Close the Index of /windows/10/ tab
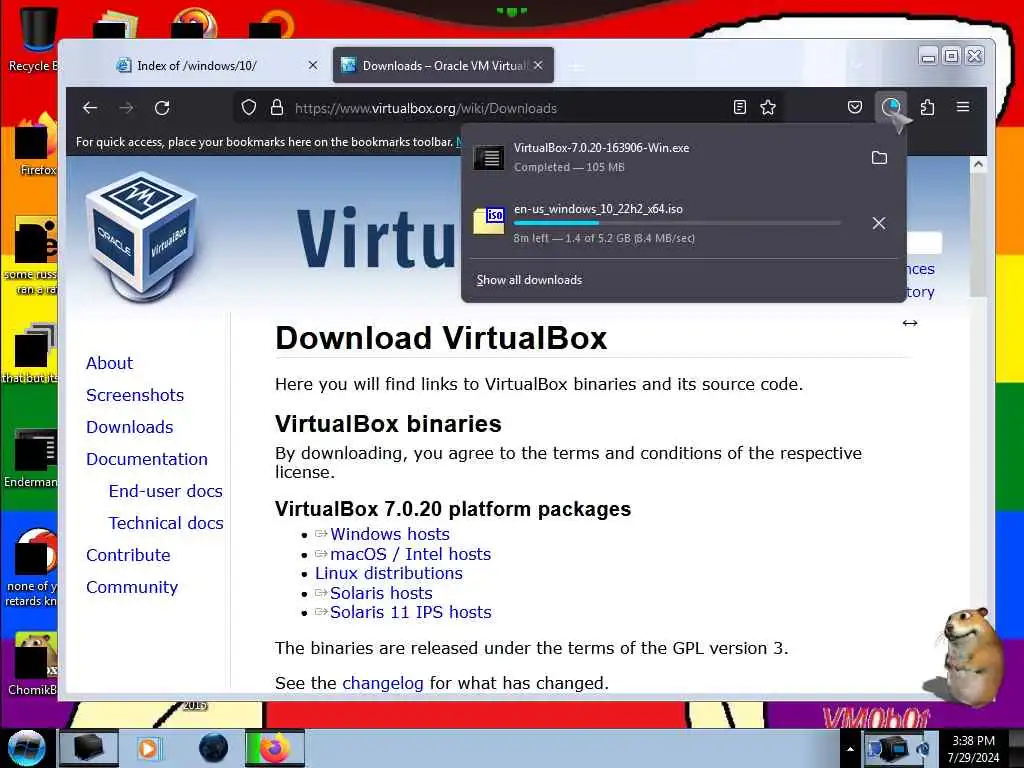The image size is (1024, 768). (x=313, y=65)
